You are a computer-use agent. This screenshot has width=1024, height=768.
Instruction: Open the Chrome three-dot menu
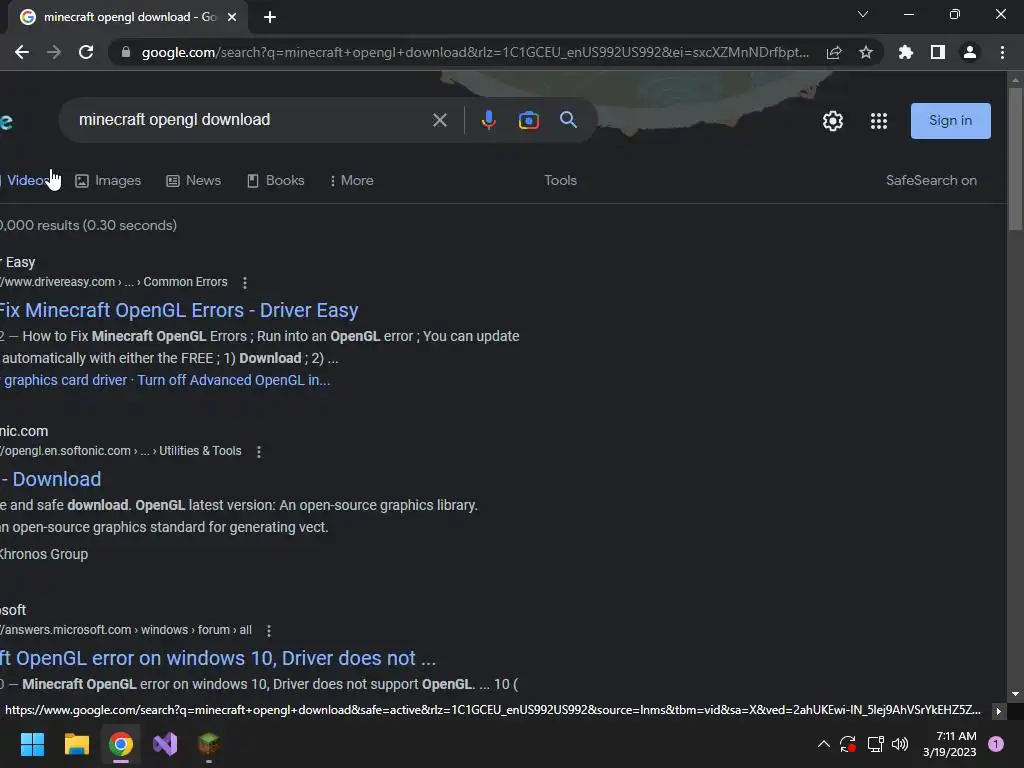[1002, 52]
